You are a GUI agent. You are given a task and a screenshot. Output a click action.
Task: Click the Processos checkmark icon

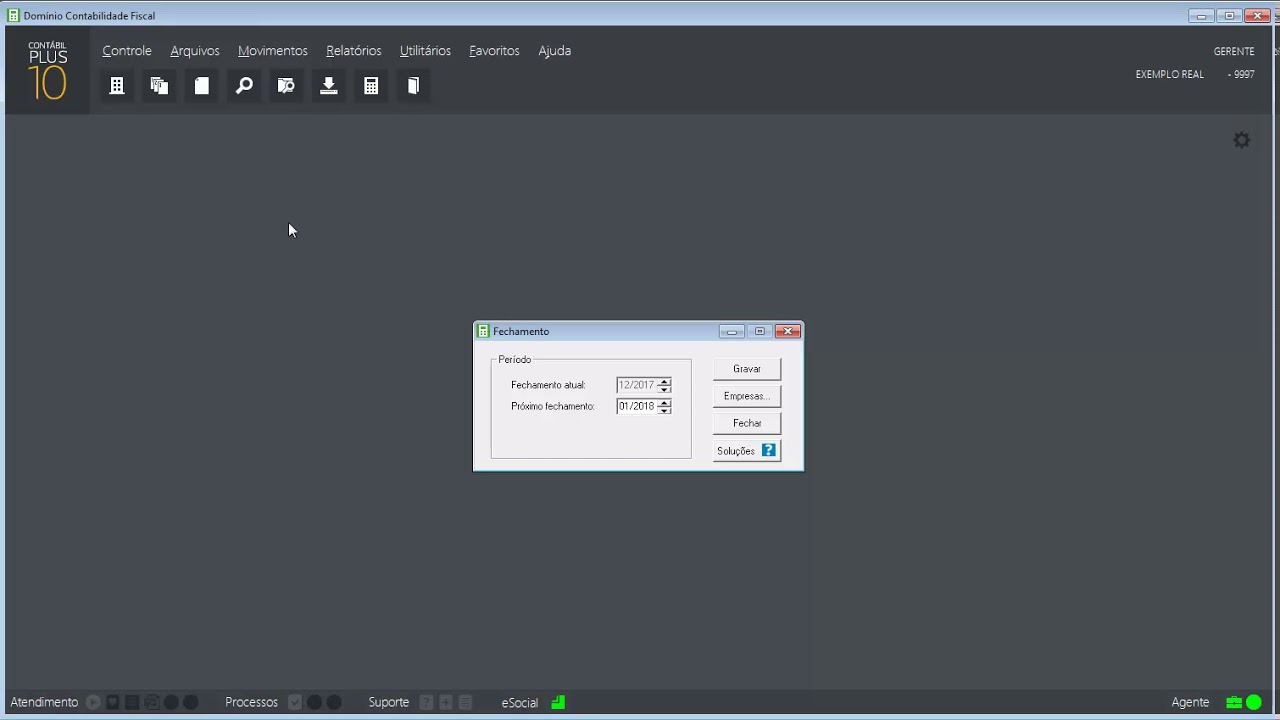pos(295,702)
